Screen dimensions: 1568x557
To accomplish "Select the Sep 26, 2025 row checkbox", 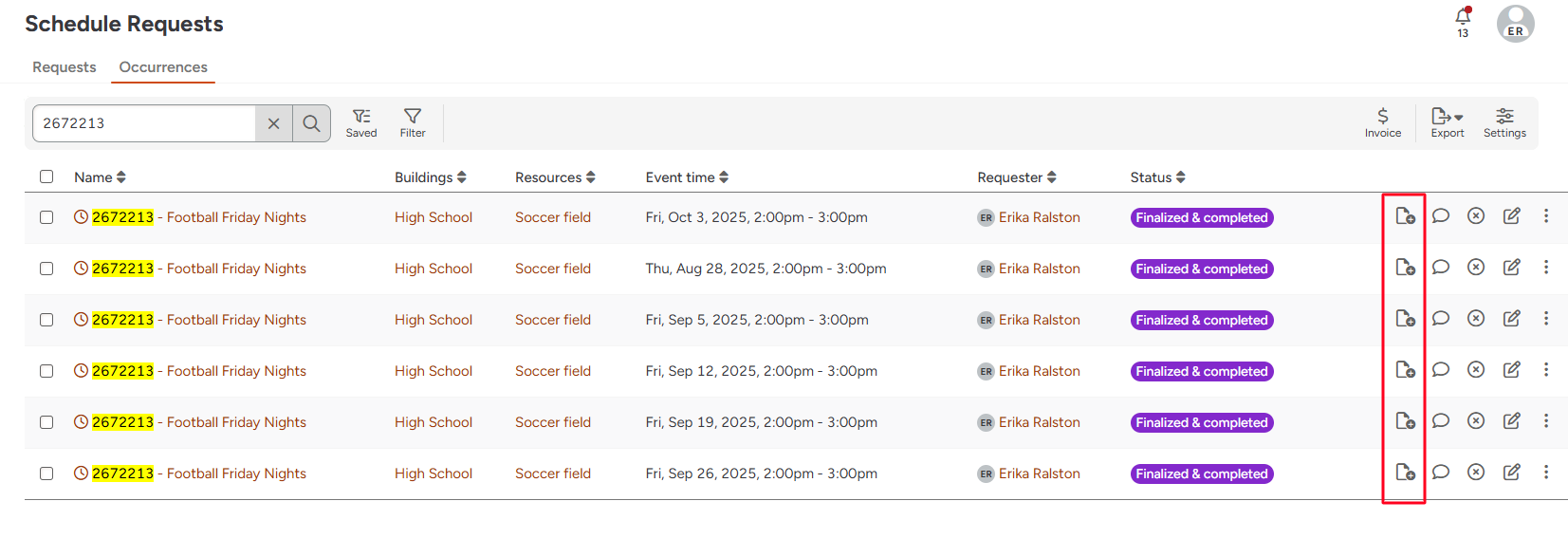I will (x=46, y=473).
